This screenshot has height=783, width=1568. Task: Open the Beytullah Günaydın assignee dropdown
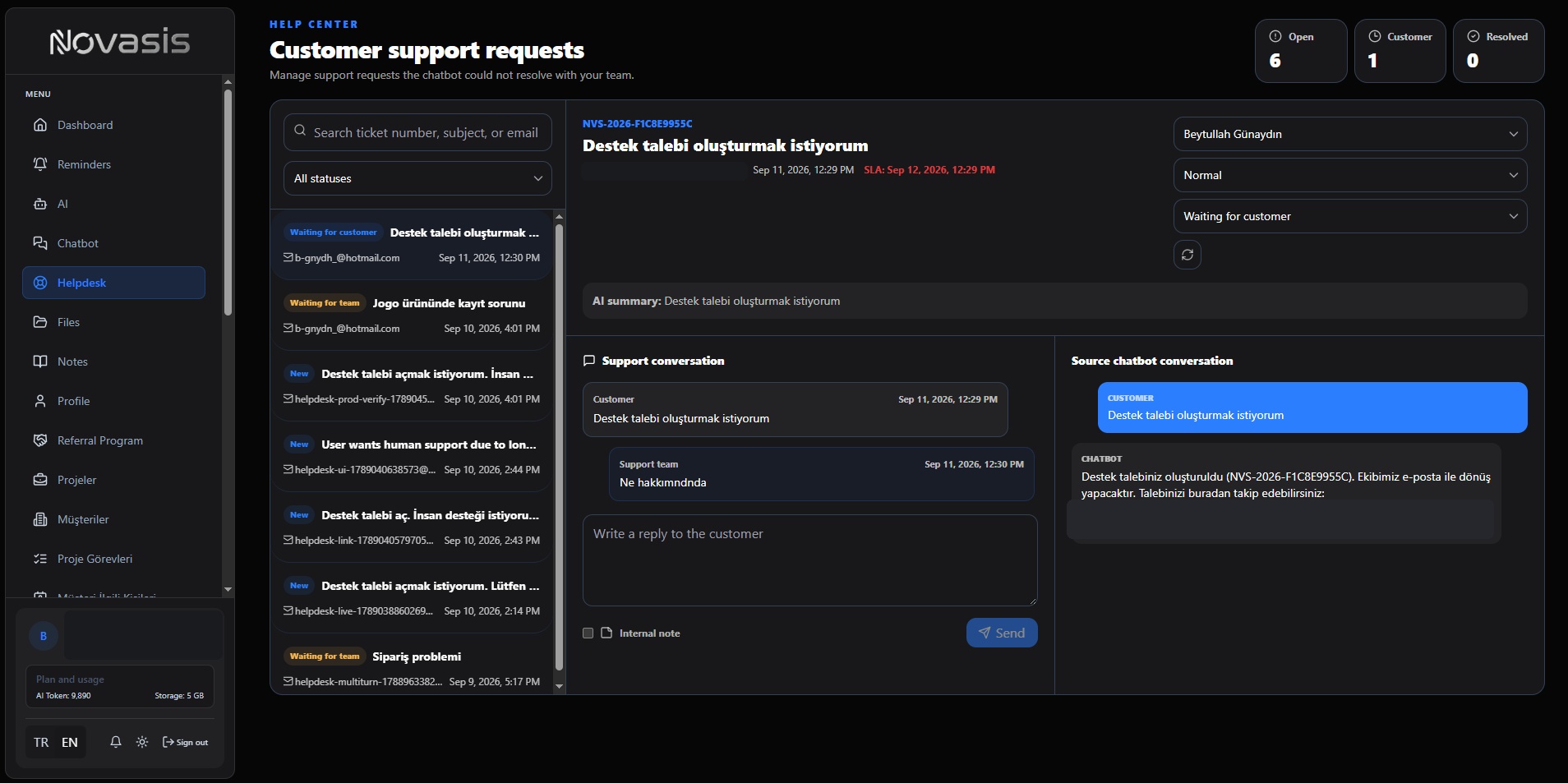pos(1350,134)
